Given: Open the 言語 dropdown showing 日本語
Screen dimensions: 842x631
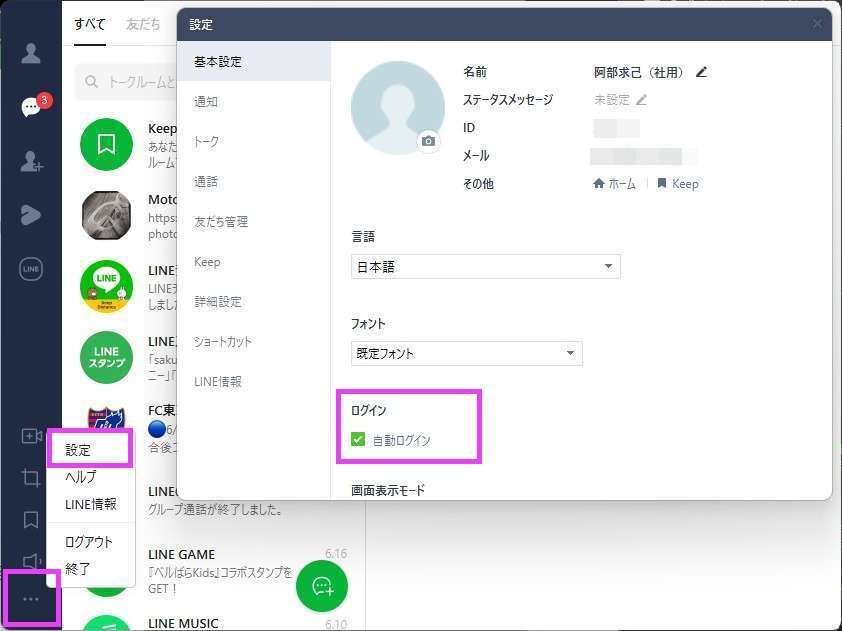Looking at the screenshot, I should point(485,266).
